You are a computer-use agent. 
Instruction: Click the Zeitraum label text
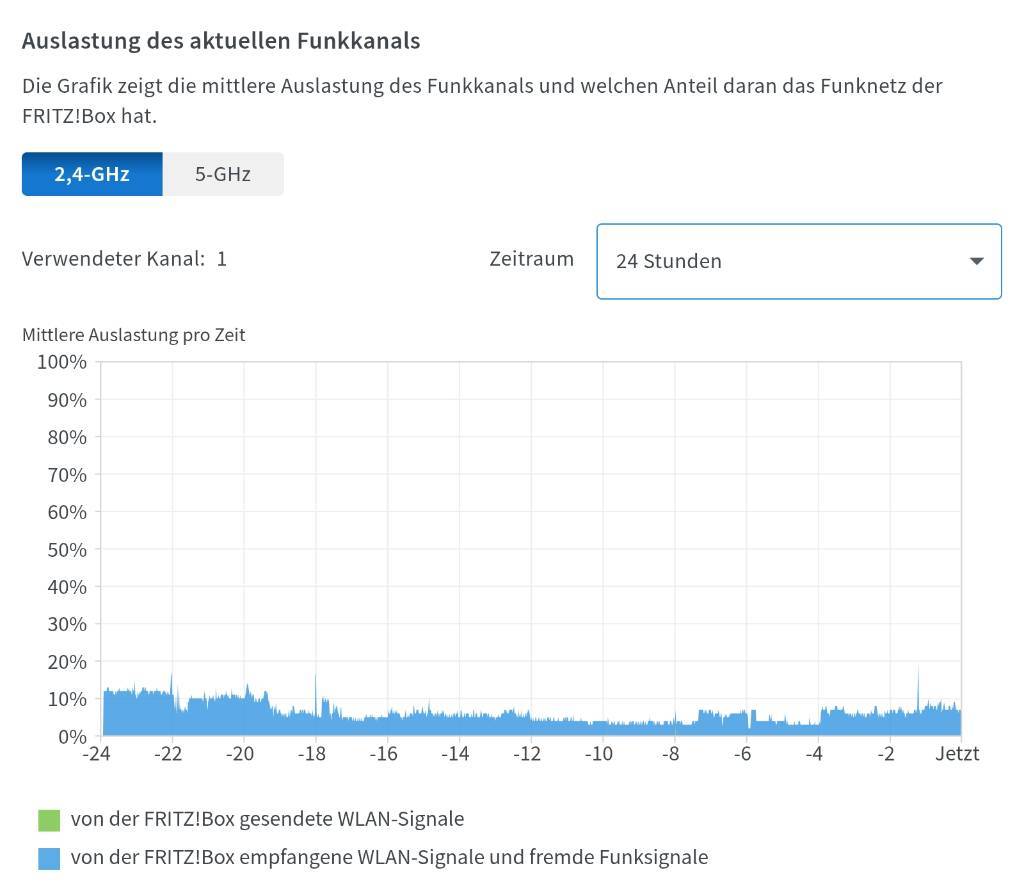(531, 259)
